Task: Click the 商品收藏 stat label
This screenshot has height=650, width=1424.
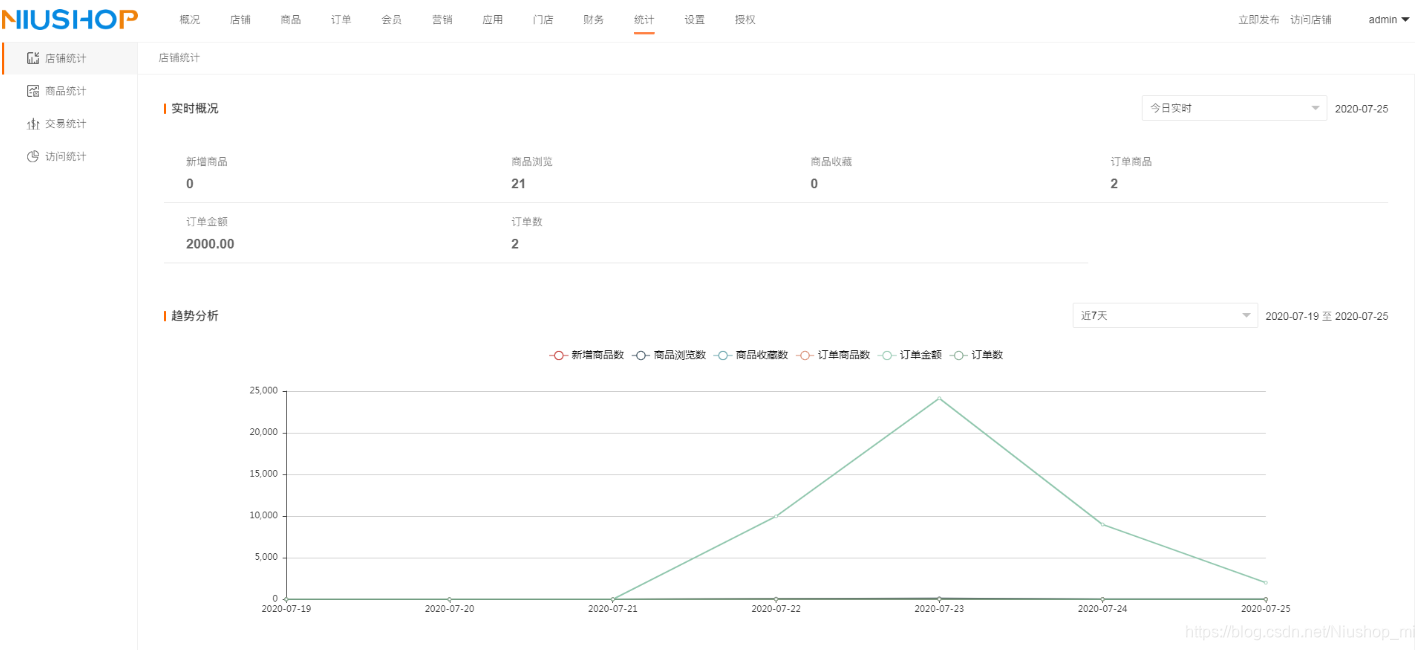Action: [831, 162]
